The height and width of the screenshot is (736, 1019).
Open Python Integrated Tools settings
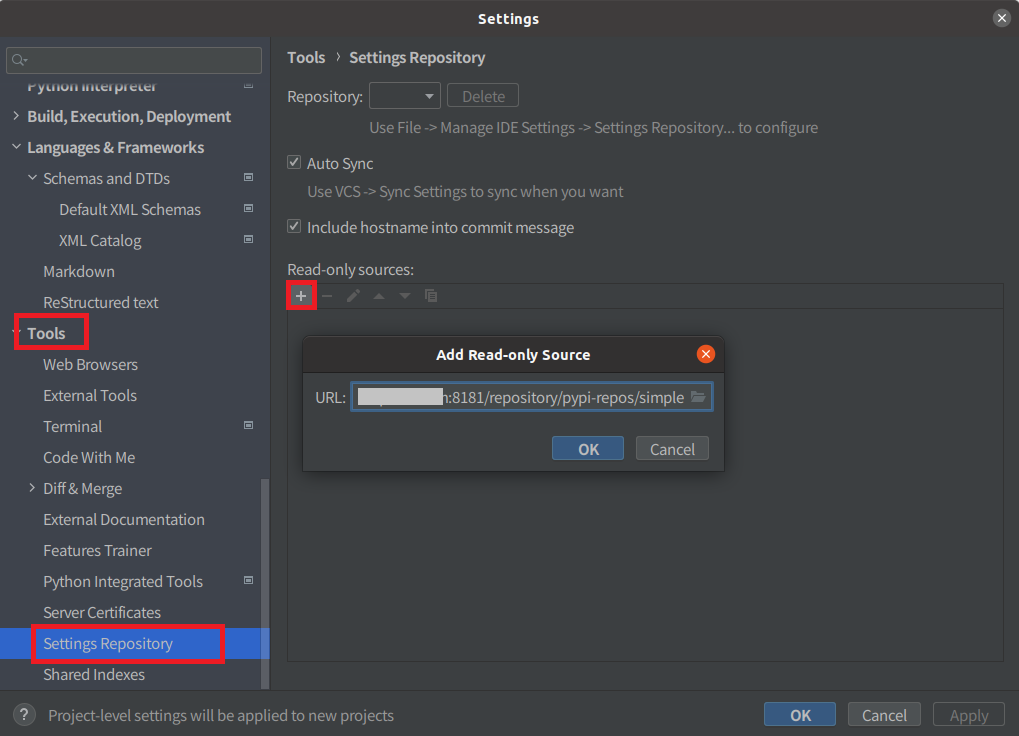coord(123,581)
